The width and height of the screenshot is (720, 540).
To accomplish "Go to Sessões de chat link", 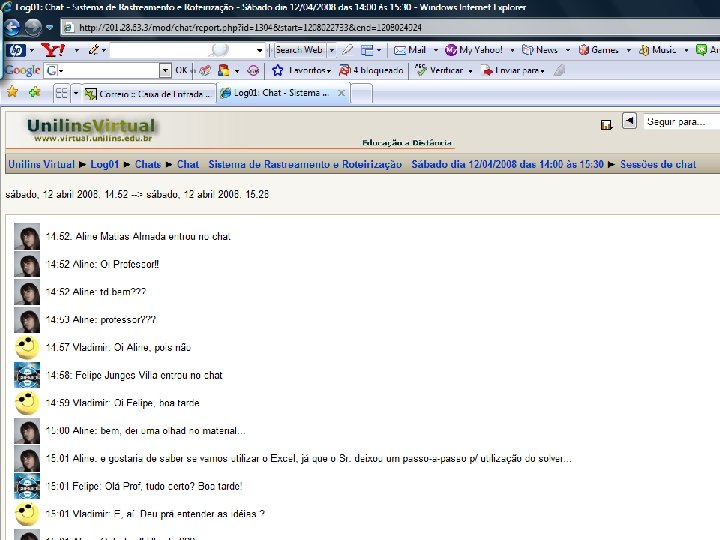I will [x=658, y=164].
